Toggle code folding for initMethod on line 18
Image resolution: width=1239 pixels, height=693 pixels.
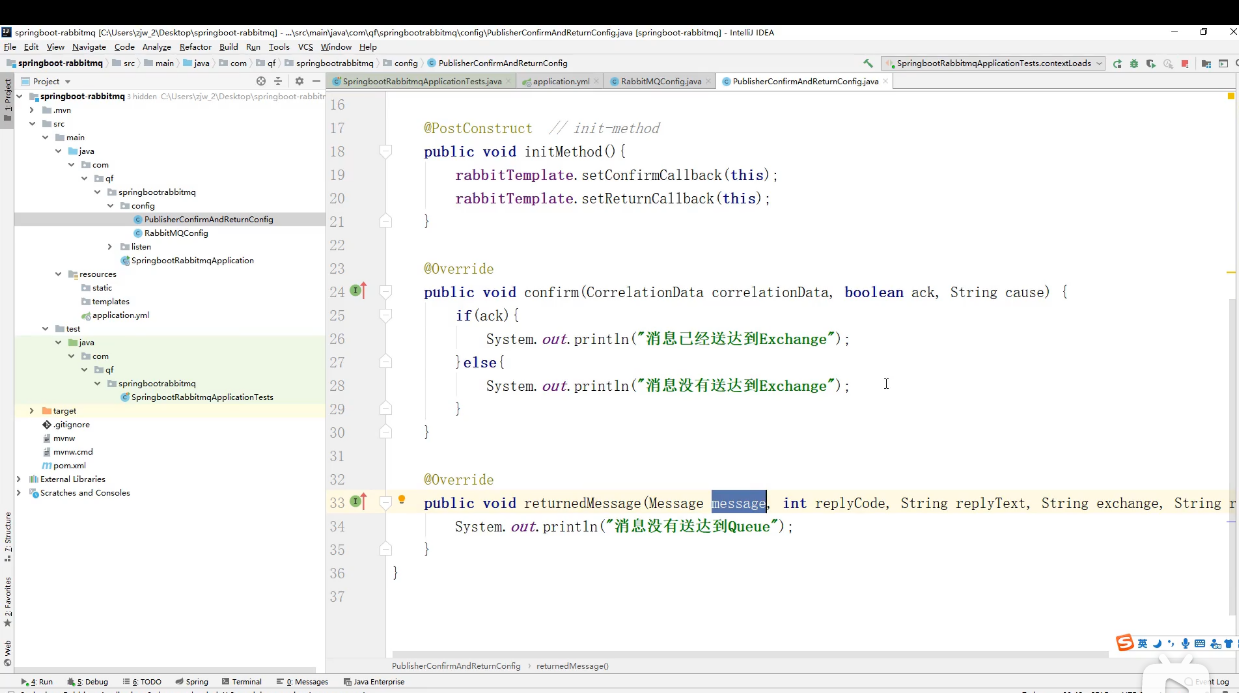pyautogui.click(x=386, y=151)
